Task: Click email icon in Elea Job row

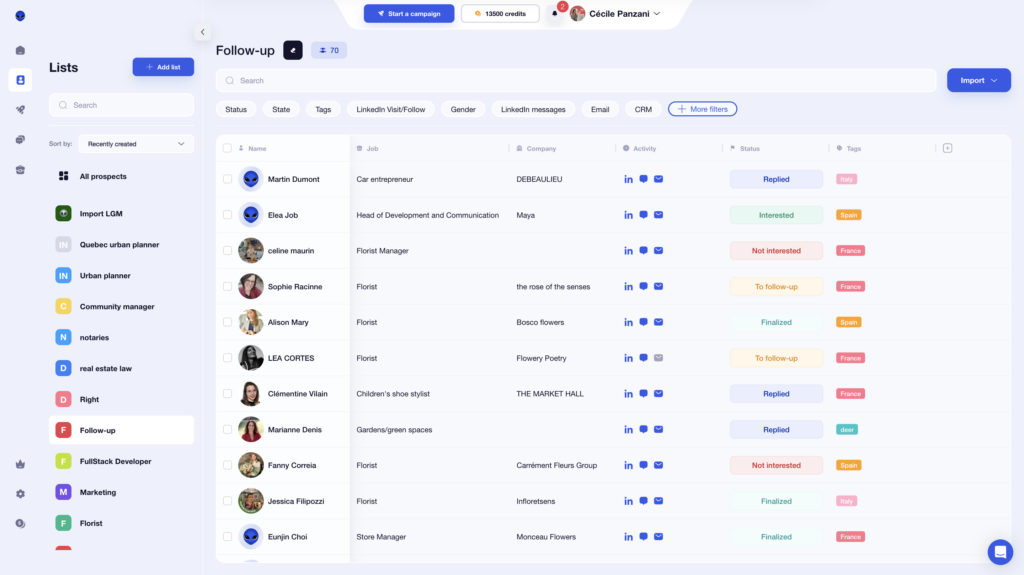Action: click(658, 215)
